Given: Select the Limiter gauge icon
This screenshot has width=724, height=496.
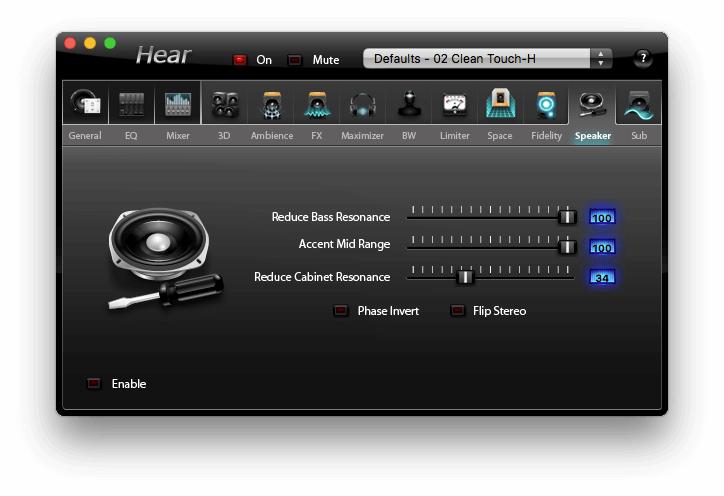Looking at the screenshot, I should [455, 104].
